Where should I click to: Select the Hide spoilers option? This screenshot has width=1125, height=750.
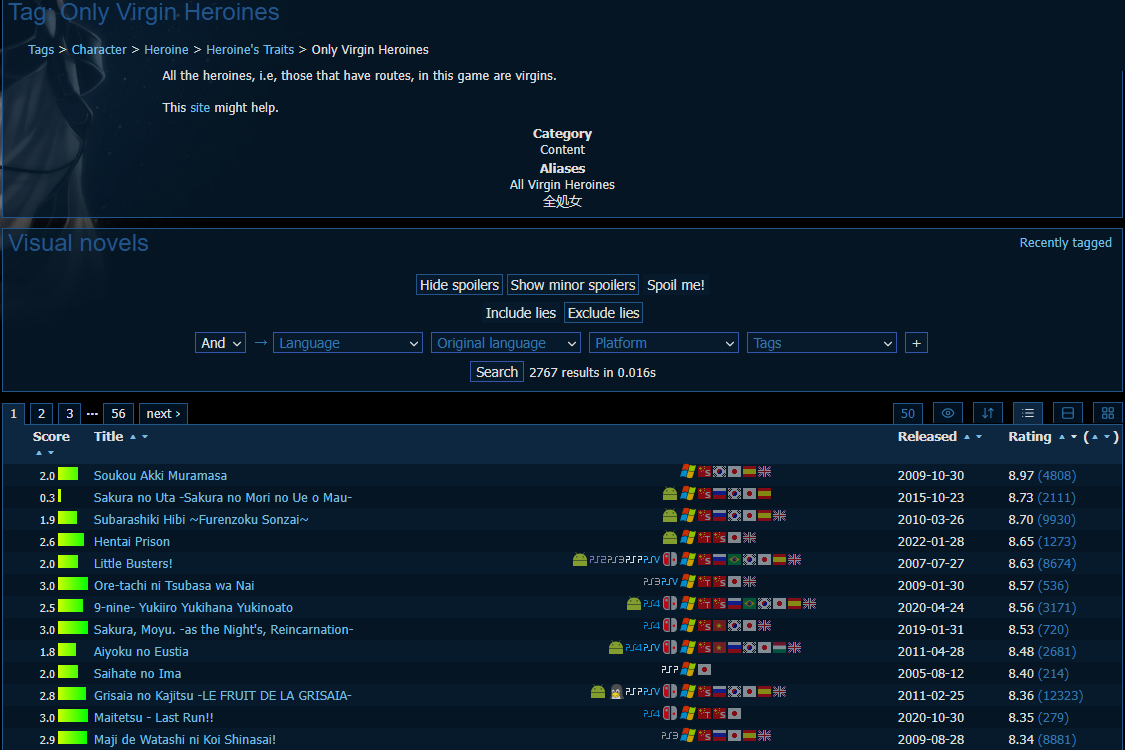point(459,285)
